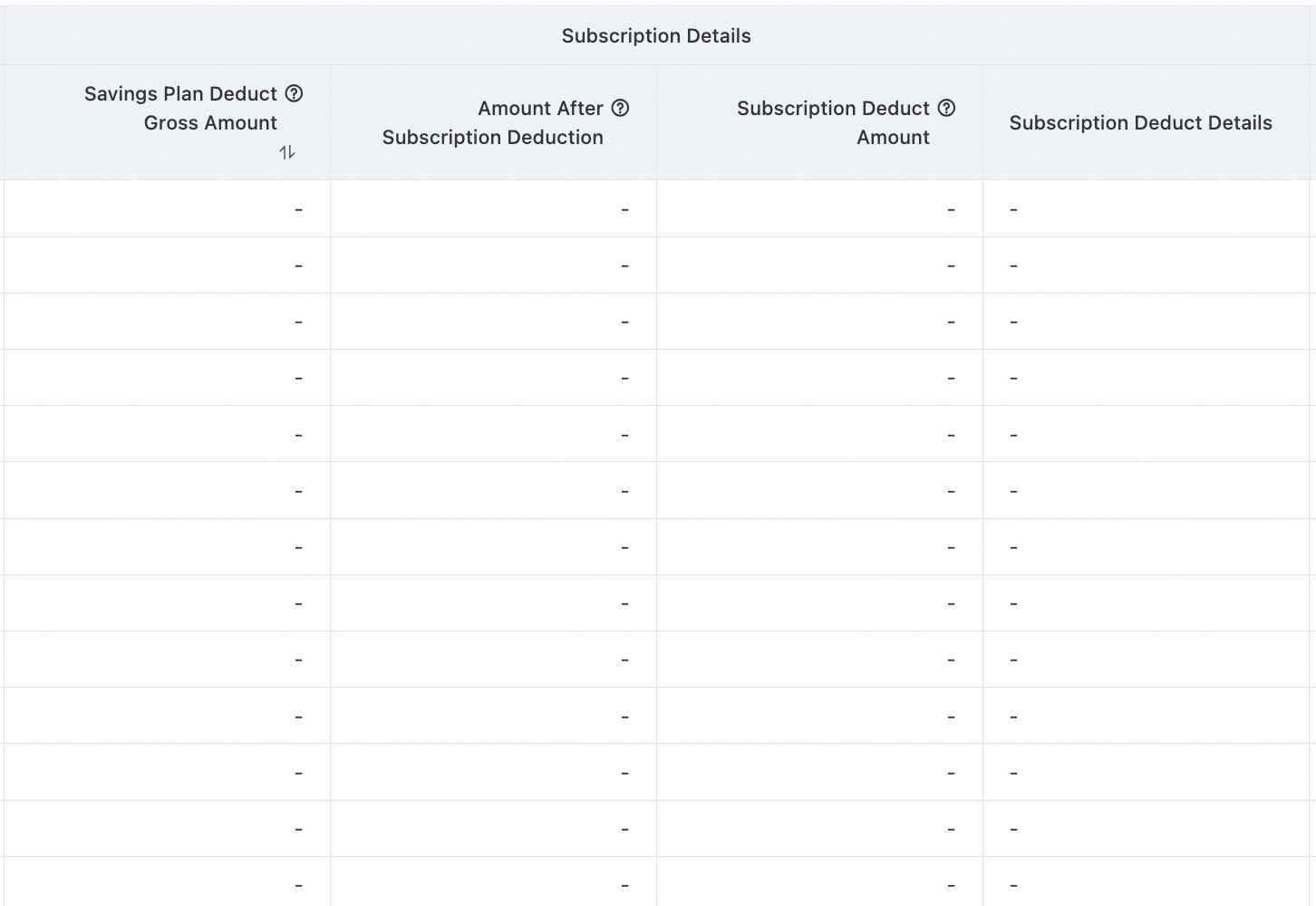Select highlighted row's Savings Plan Deduct cell

(167, 829)
